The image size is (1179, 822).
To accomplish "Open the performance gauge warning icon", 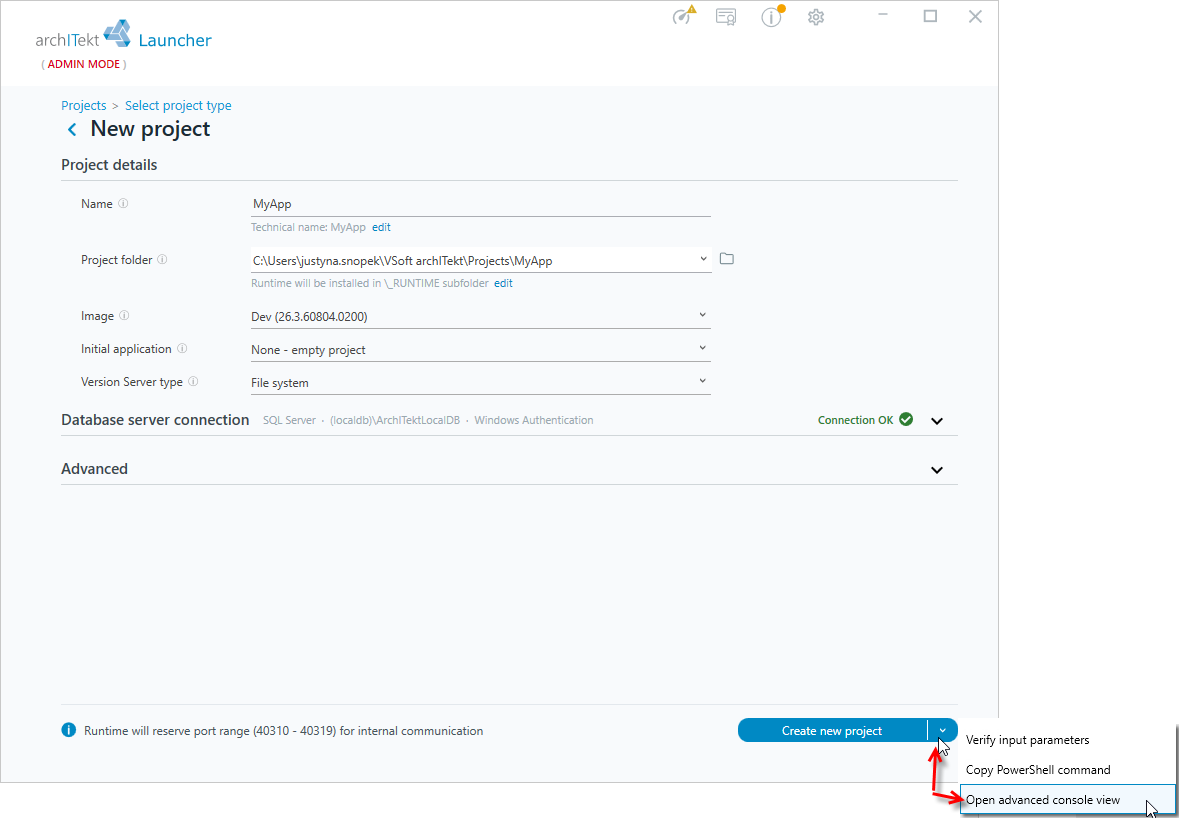I will (683, 16).
